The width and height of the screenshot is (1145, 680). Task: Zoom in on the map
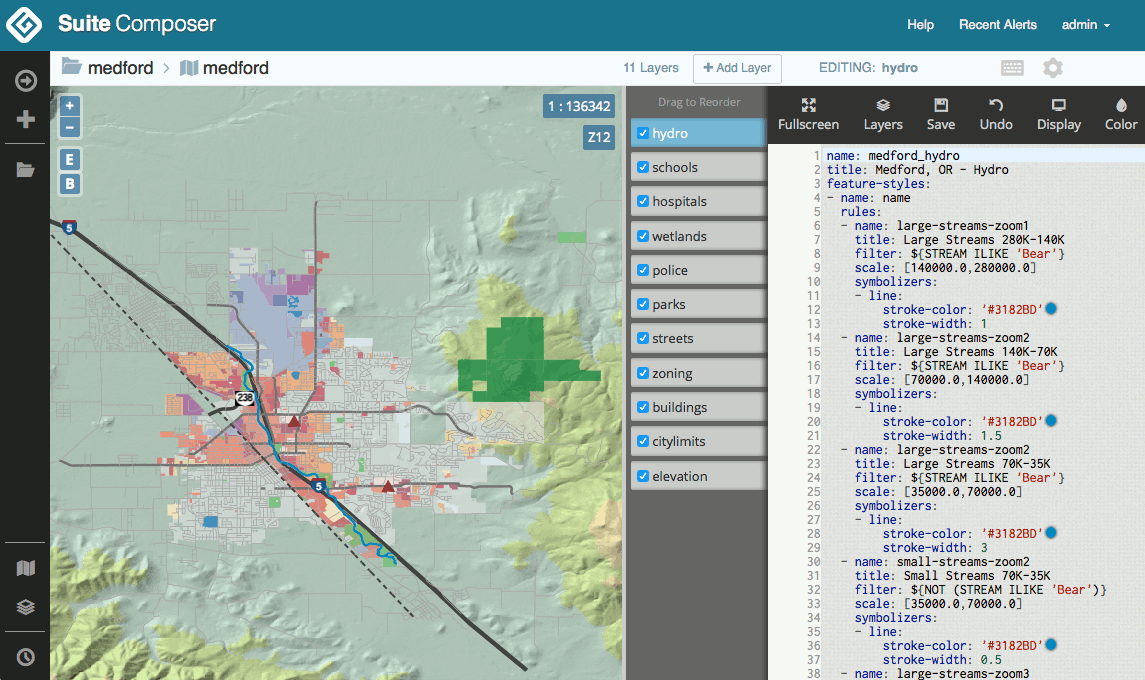pos(69,106)
